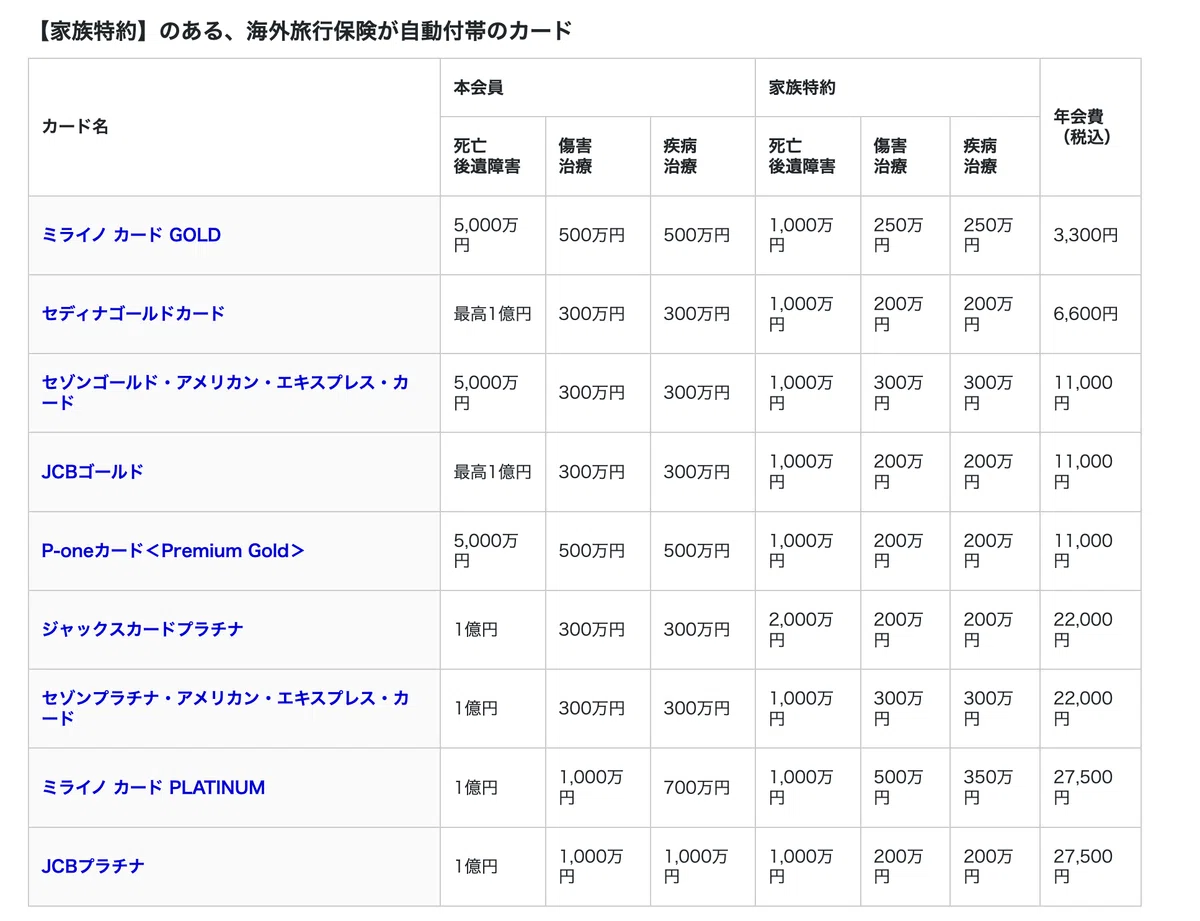Click the カード名 column header
This screenshot has width=1200, height=921.
point(234,127)
